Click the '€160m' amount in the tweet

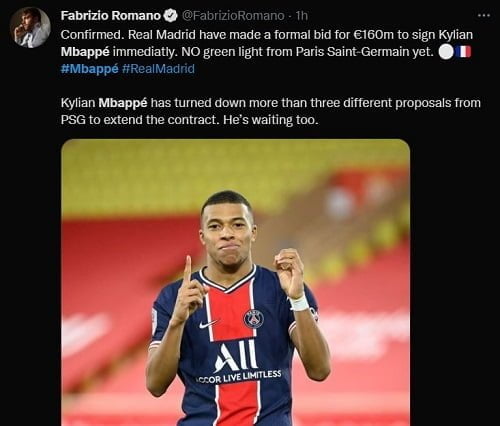click(x=373, y=35)
